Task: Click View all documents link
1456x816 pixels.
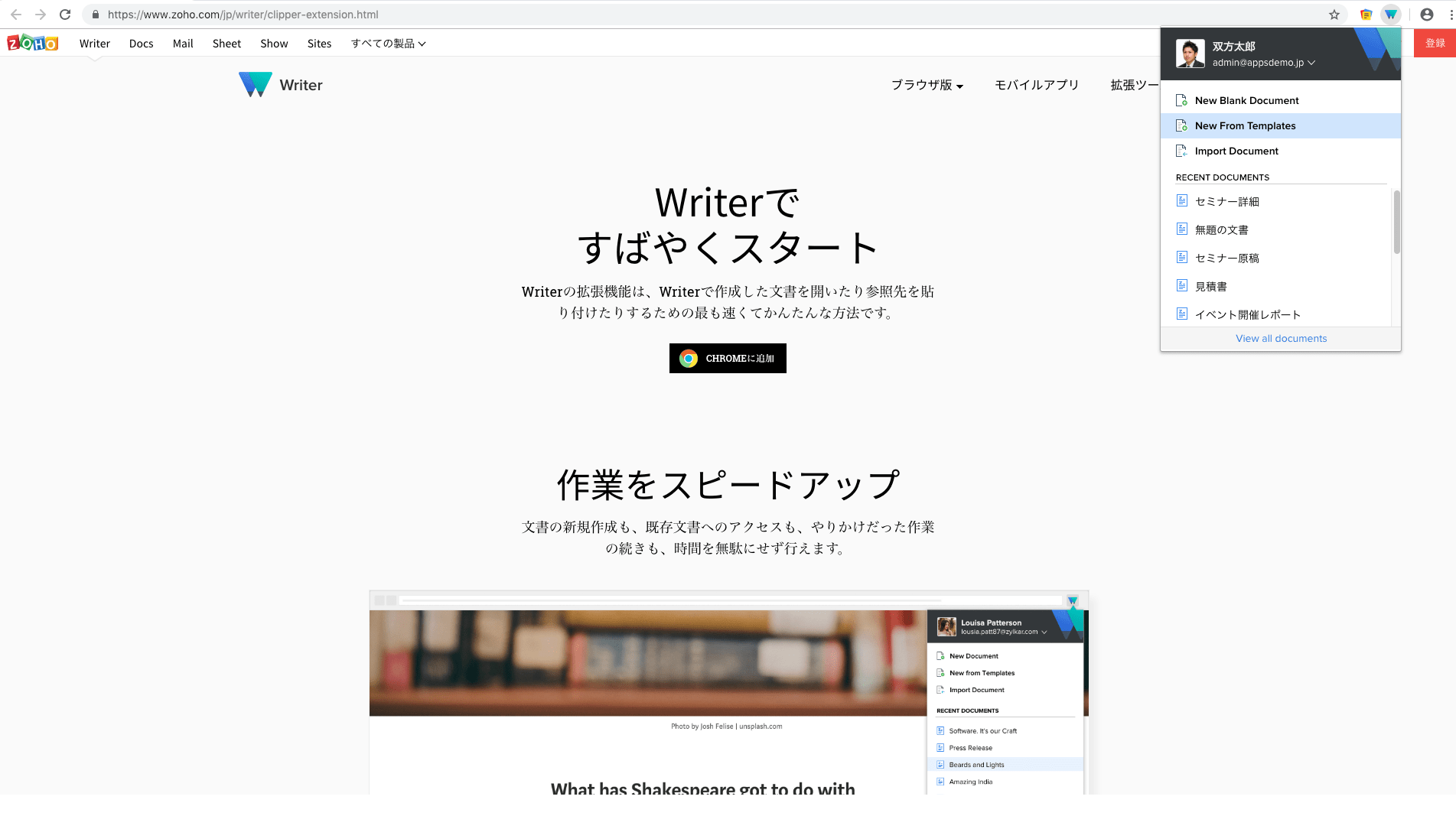Action: click(1281, 338)
